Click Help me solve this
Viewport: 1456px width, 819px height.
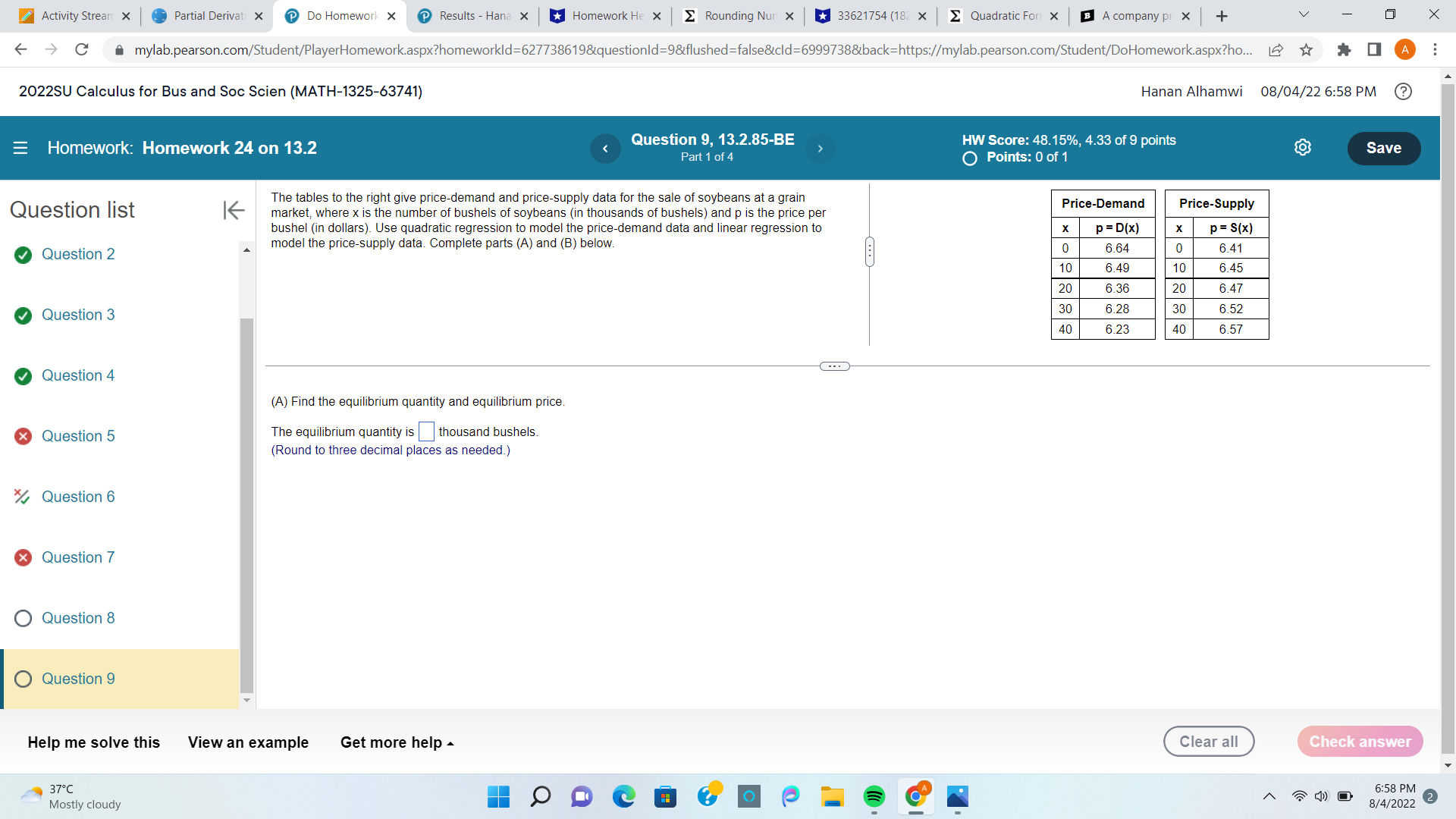click(x=93, y=742)
